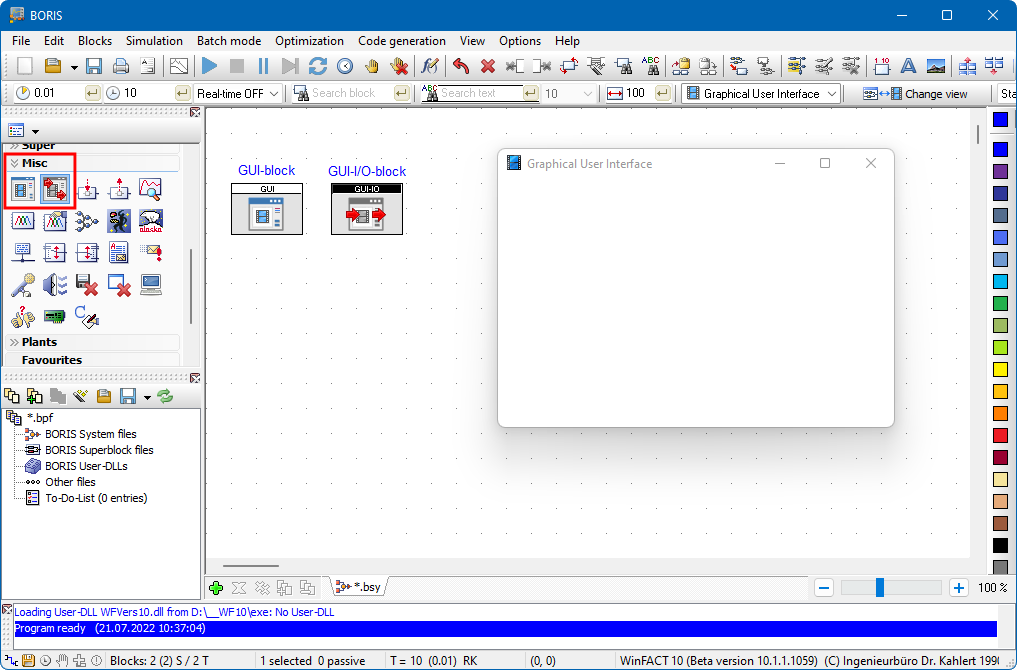Click the zoom out minus button
1017x670 pixels.
click(824, 588)
